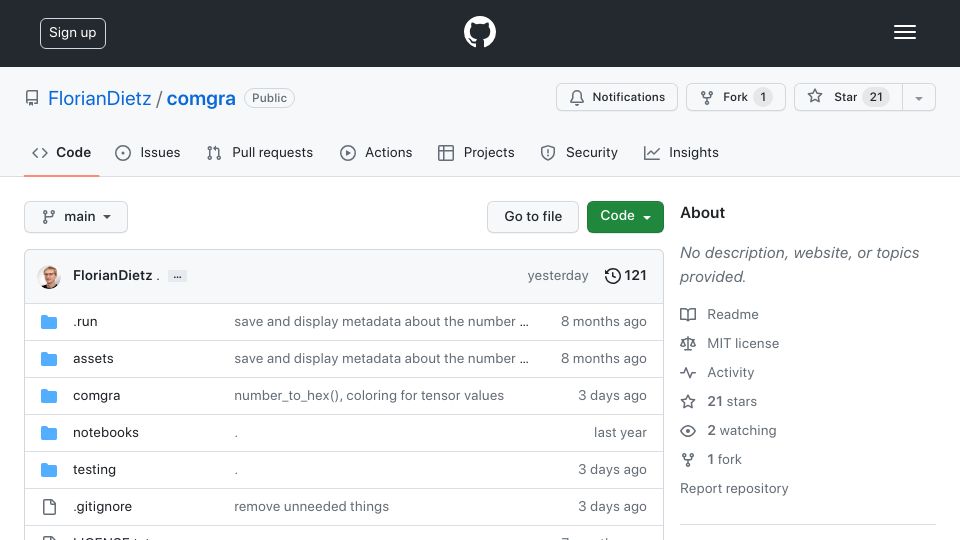Open the FlorianDietz owner link
This screenshot has width=960, height=540.
[99, 99]
